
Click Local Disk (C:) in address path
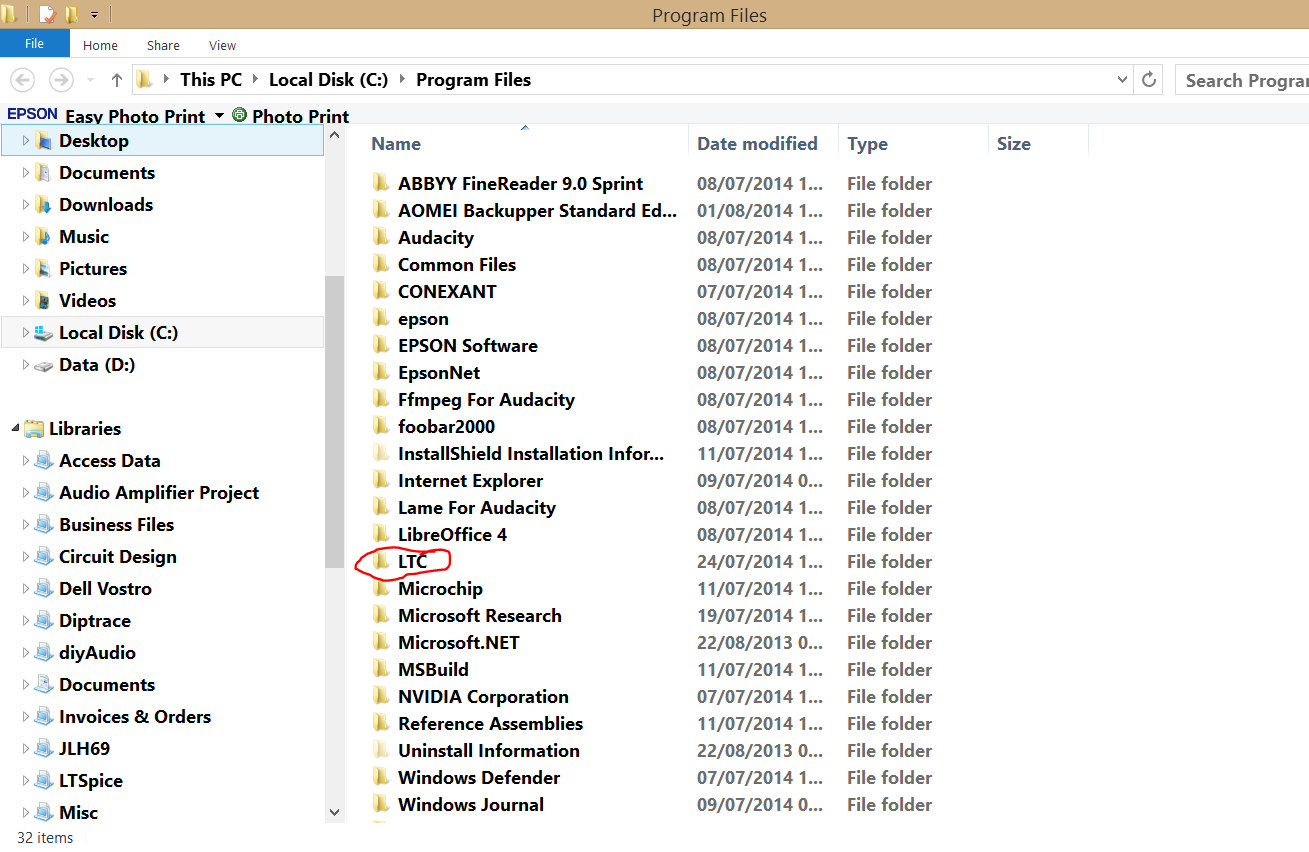click(328, 80)
